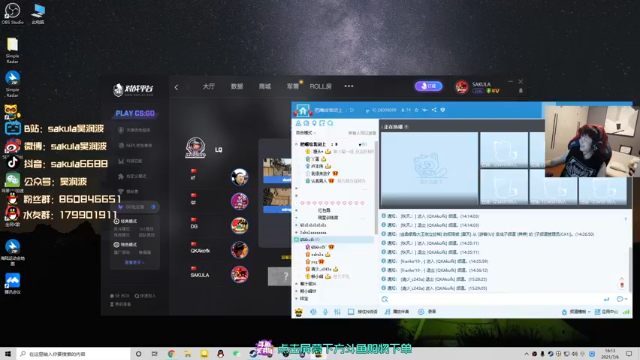The image size is (640, 360).
Task: Open the 商城 tab in game client
Action: click(265, 87)
